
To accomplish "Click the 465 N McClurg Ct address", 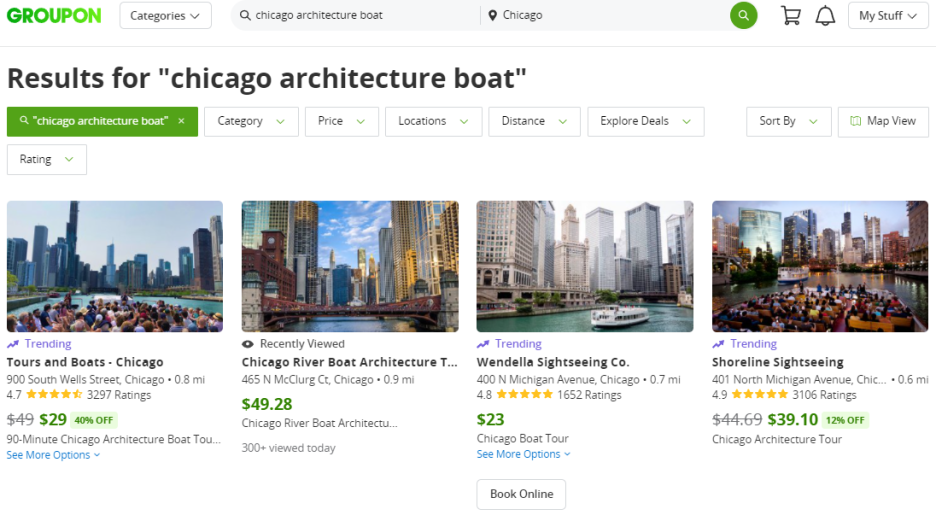I will tap(307, 380).
